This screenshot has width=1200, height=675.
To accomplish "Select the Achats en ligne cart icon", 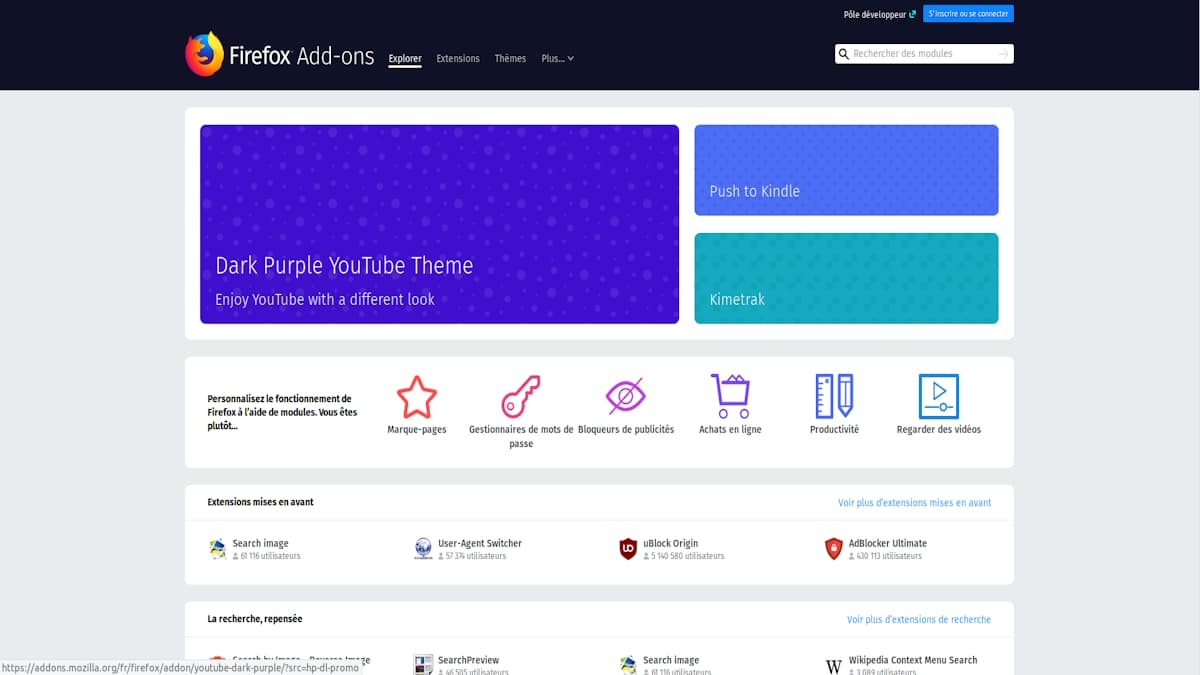I will (730, 397).
